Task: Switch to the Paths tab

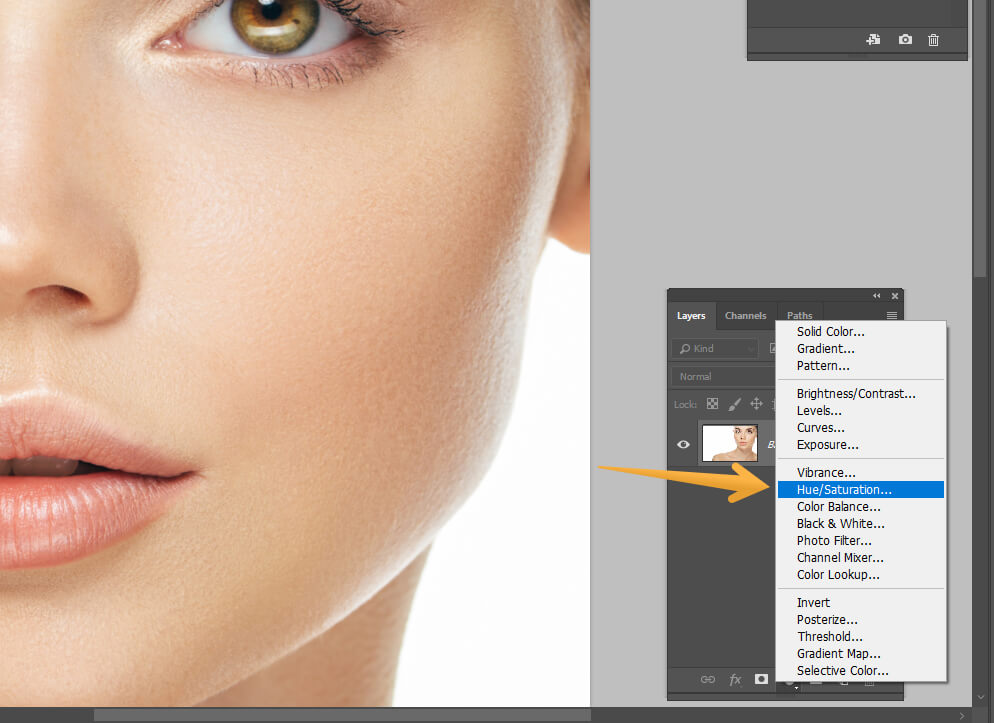Action: (798, 315)
